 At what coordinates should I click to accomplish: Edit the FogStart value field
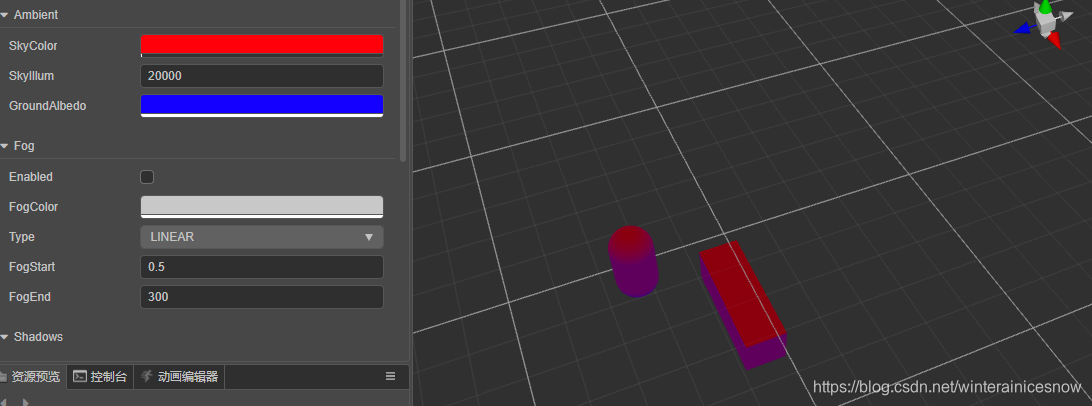click(262, 267)
